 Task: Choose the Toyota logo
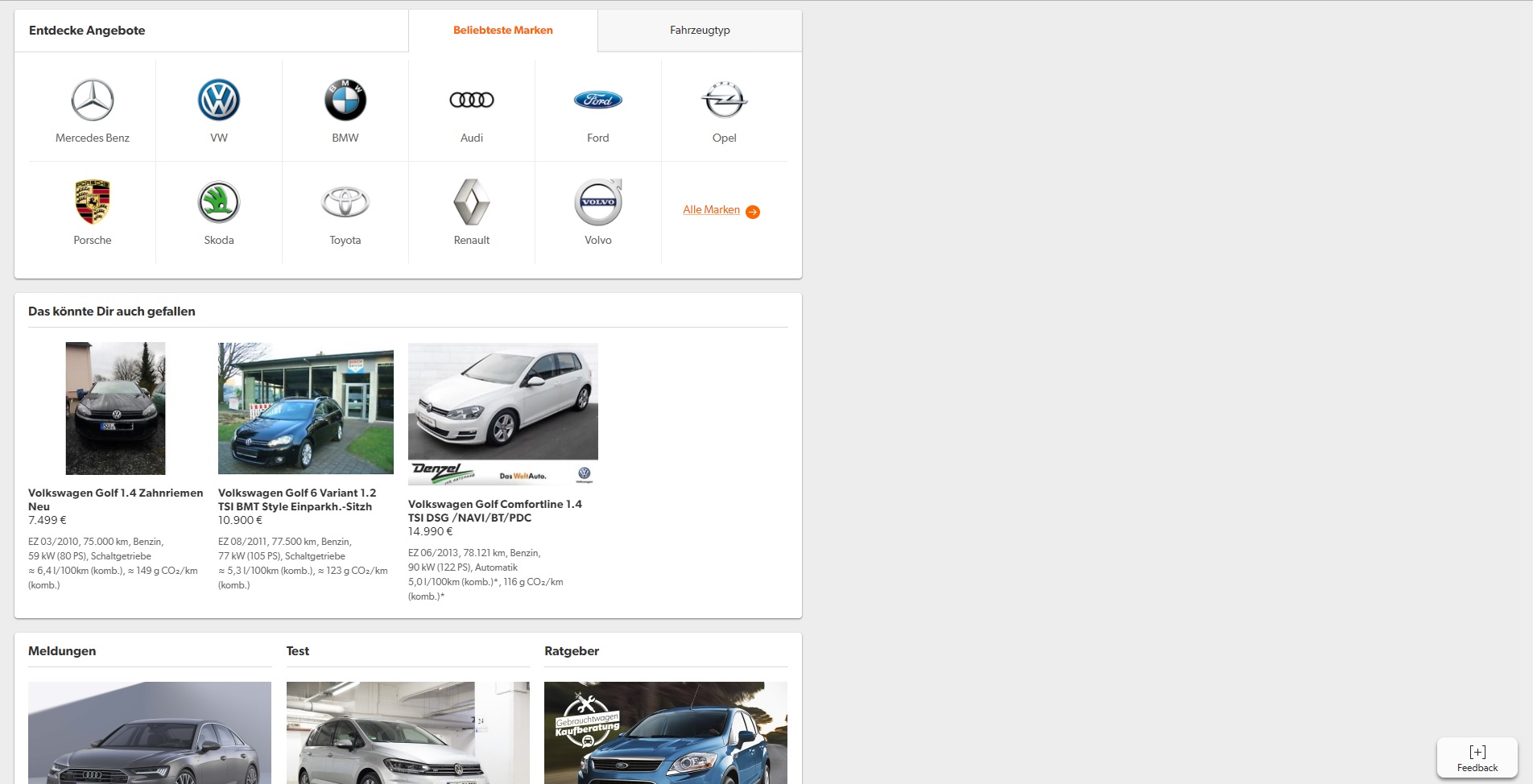345,202
